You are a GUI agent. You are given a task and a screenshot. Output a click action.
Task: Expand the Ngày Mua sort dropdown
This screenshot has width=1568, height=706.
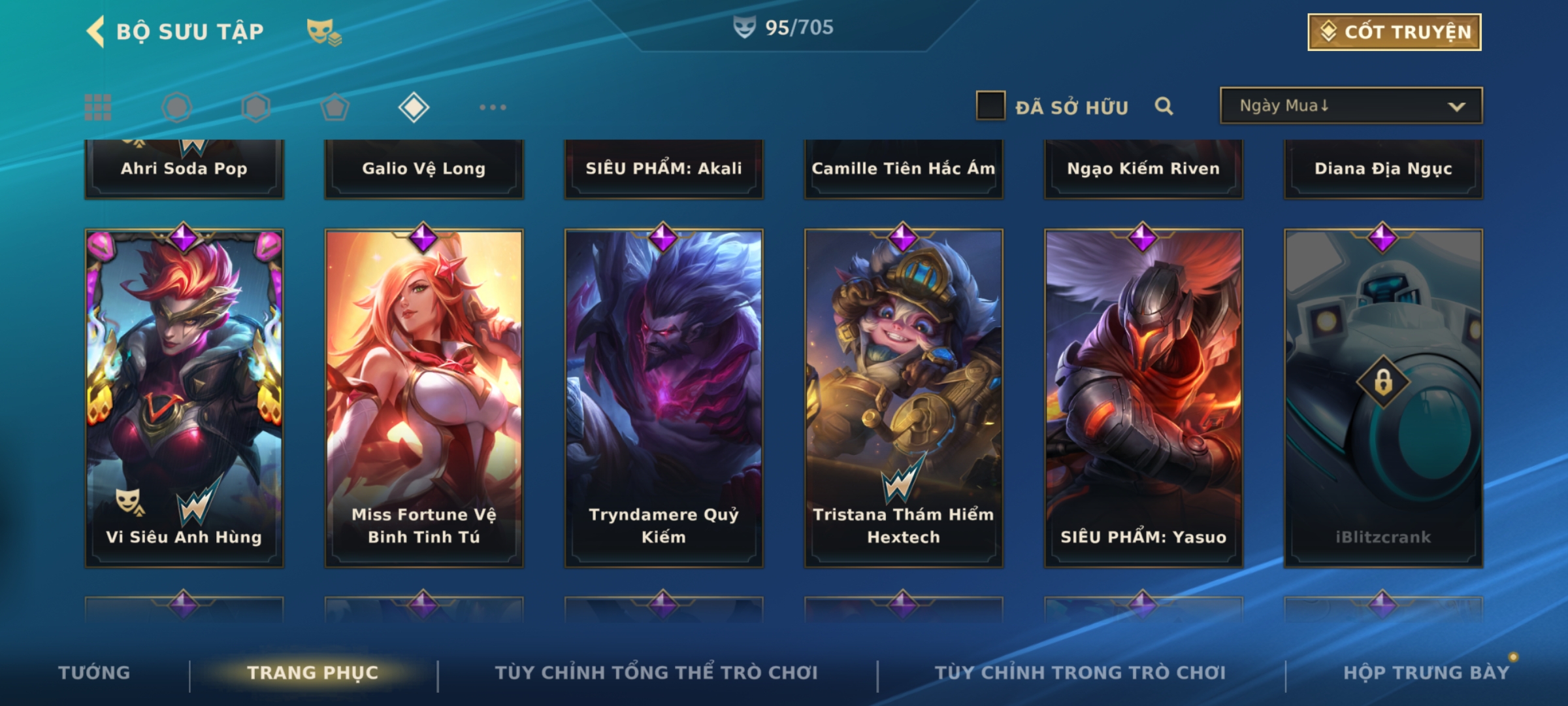(1351, 105)
